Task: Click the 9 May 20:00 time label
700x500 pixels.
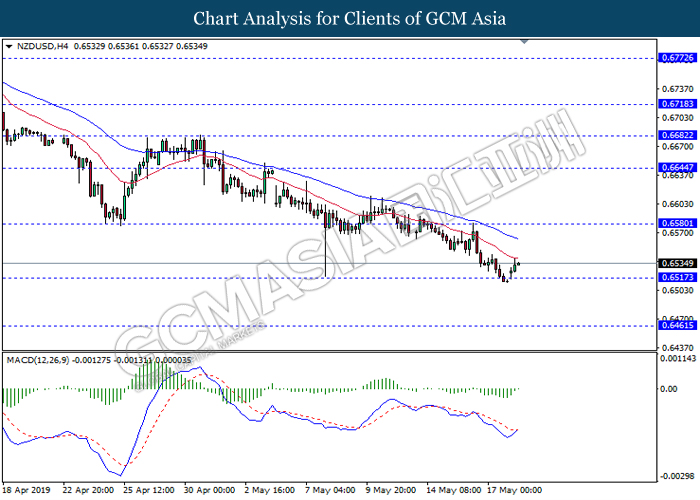Action: coord(391,490)
